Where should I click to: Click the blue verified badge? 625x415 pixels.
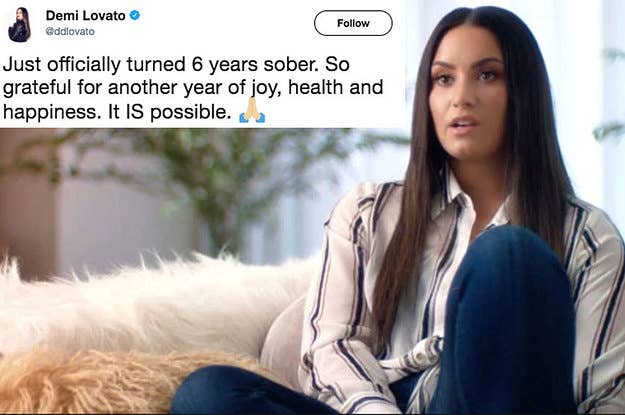pyautogui.click(x=135, y=16)
